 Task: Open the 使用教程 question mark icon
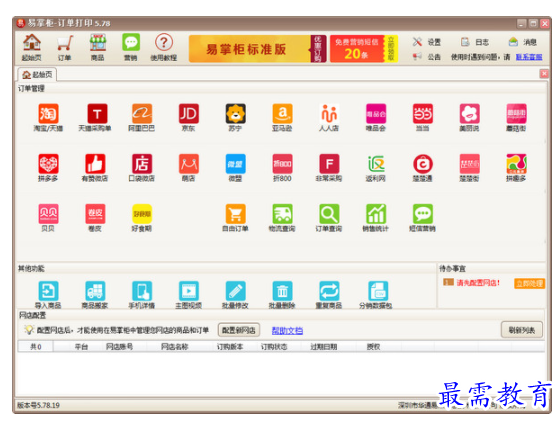point(164,47)
